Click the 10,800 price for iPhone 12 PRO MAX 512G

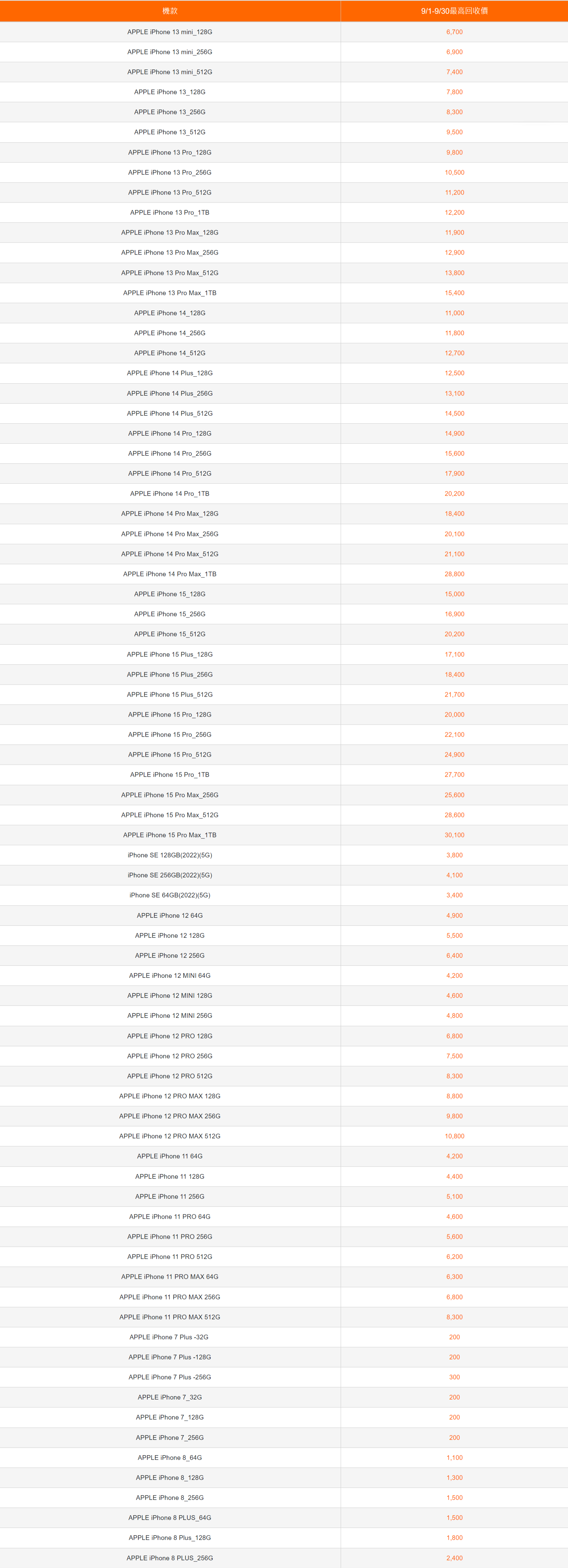pyautogui.click(x=454, y=1136)
